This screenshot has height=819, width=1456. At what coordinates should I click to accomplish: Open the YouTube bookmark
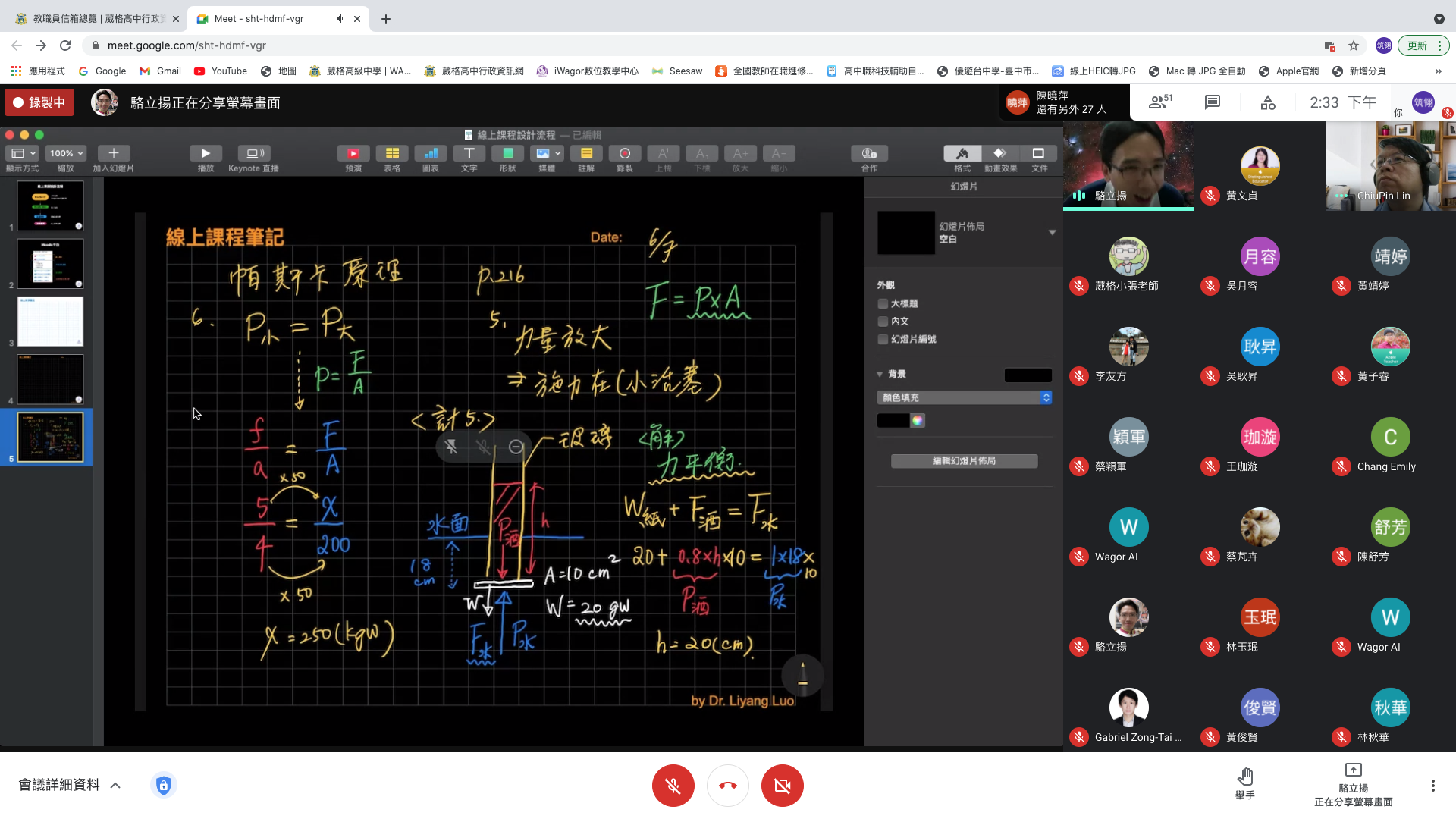221,71
